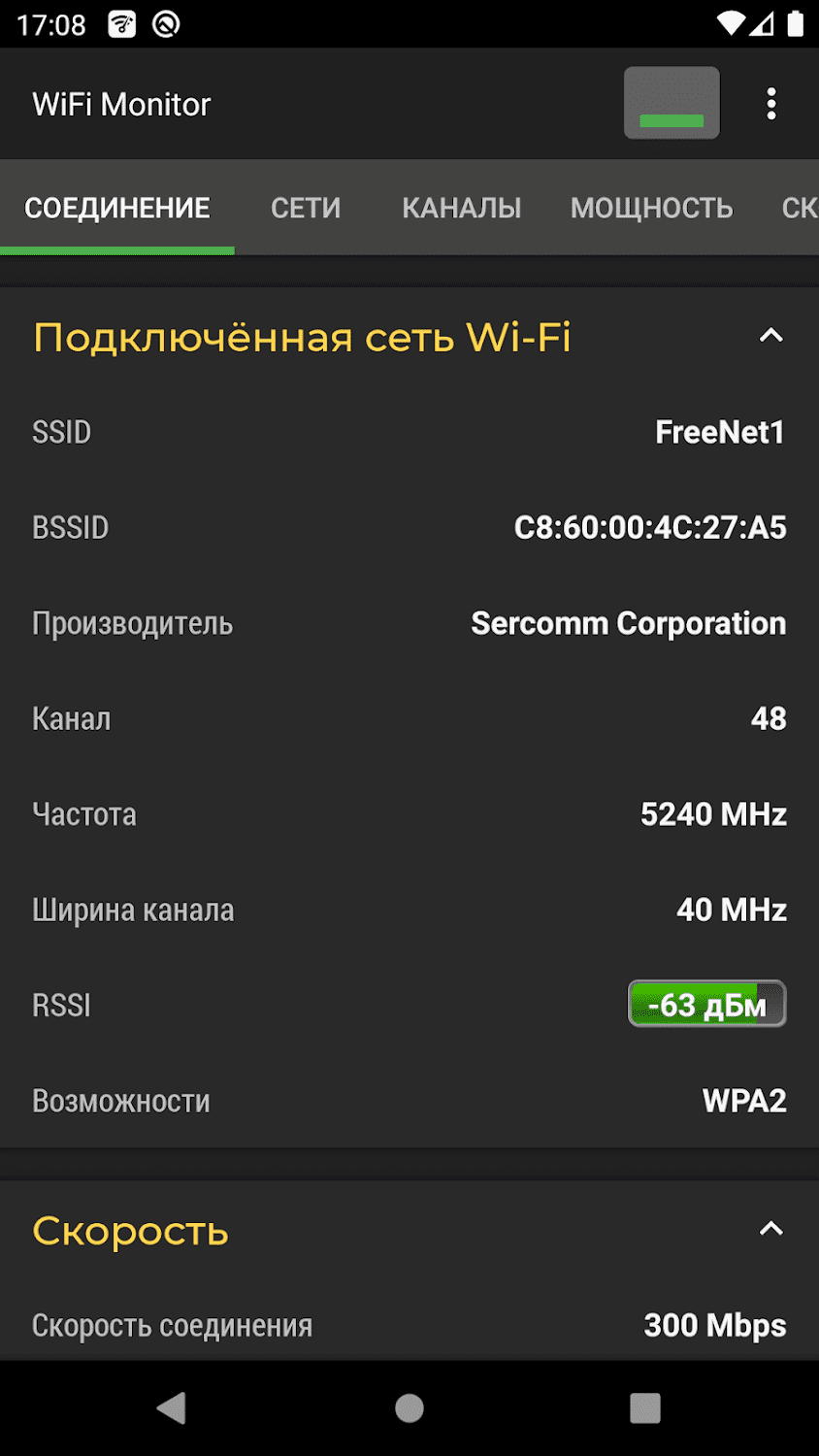Collapse the Скорость section chevron

tap(770, 1229)
